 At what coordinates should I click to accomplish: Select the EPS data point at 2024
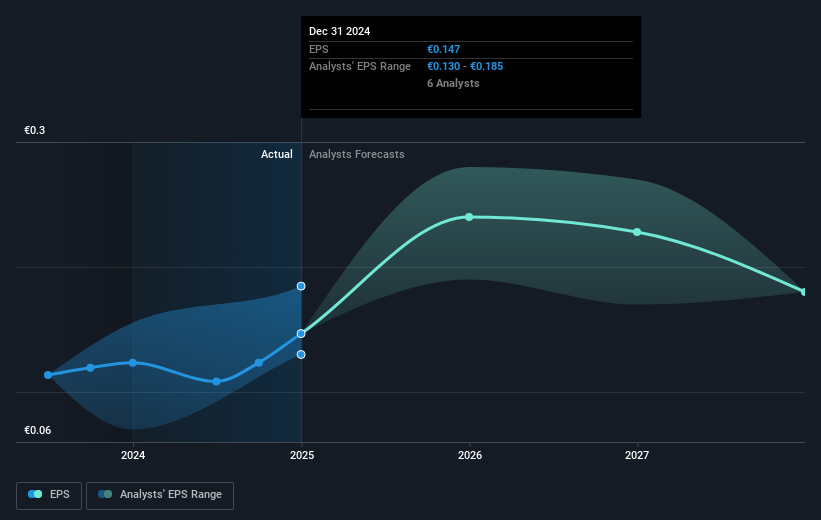tap(133, 362)
